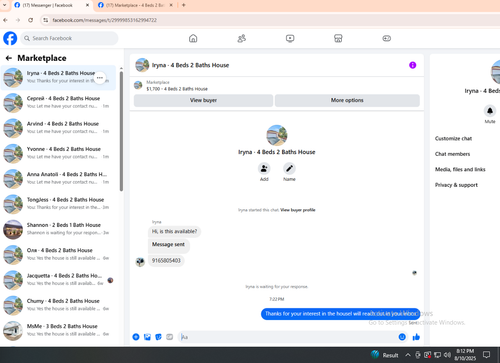This screenshot has height=363, width=500.
Task: Click the Result taskbar item
Action: point(385,355)
